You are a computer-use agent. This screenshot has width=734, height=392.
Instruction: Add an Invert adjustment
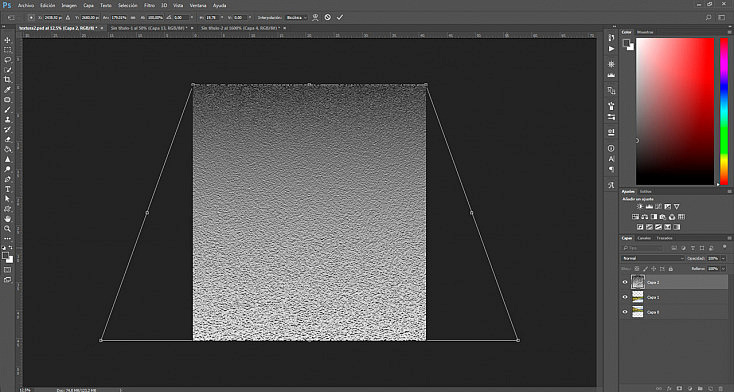640,227
